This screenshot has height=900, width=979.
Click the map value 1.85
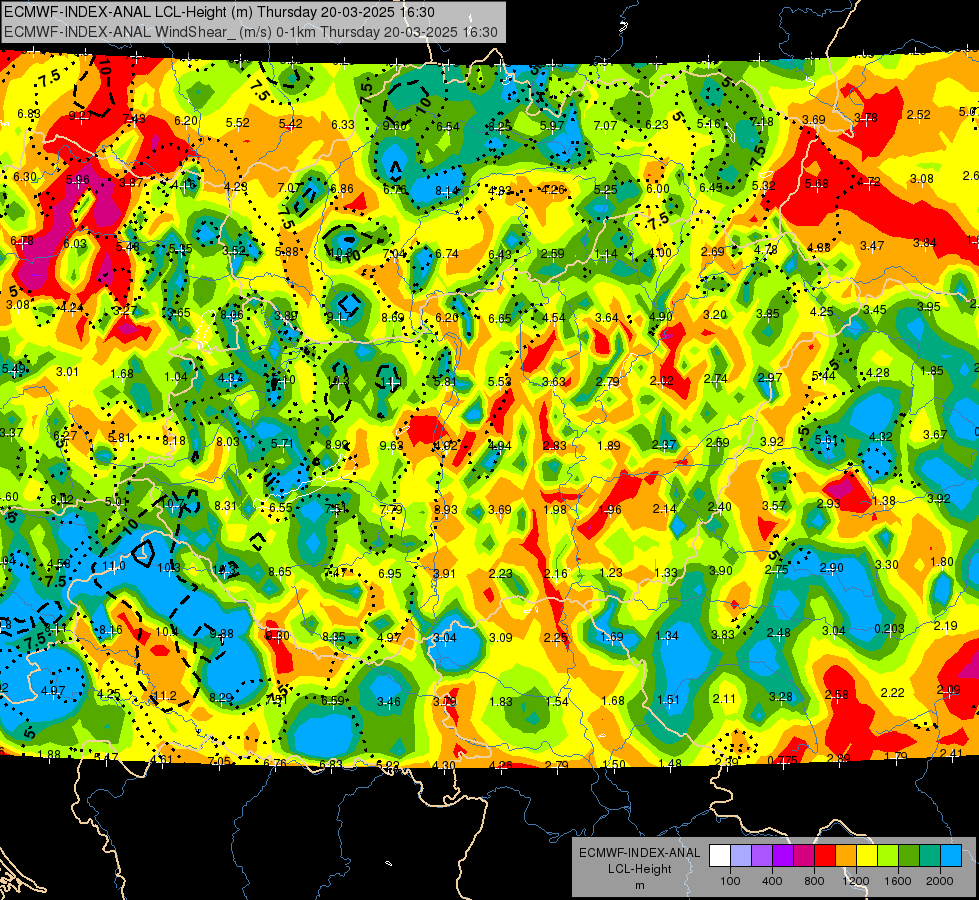coord(932,370)
